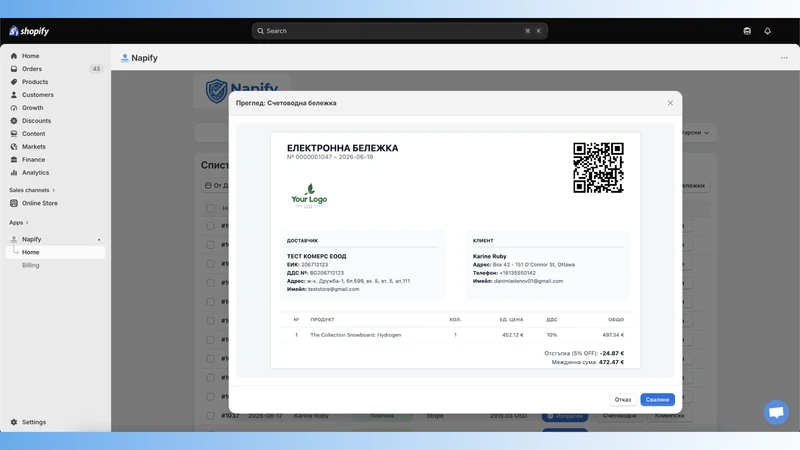The height and width of the screenshot is (450, 800).
Task: Click the Markets globe icon
Action: pos(14,146)
